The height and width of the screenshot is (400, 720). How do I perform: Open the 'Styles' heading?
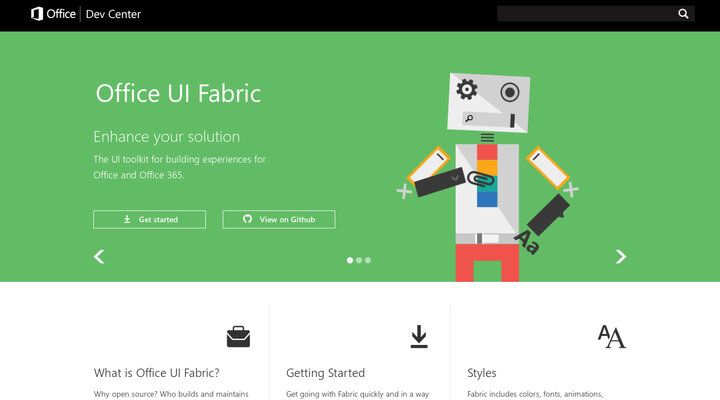tap(482, 373)
